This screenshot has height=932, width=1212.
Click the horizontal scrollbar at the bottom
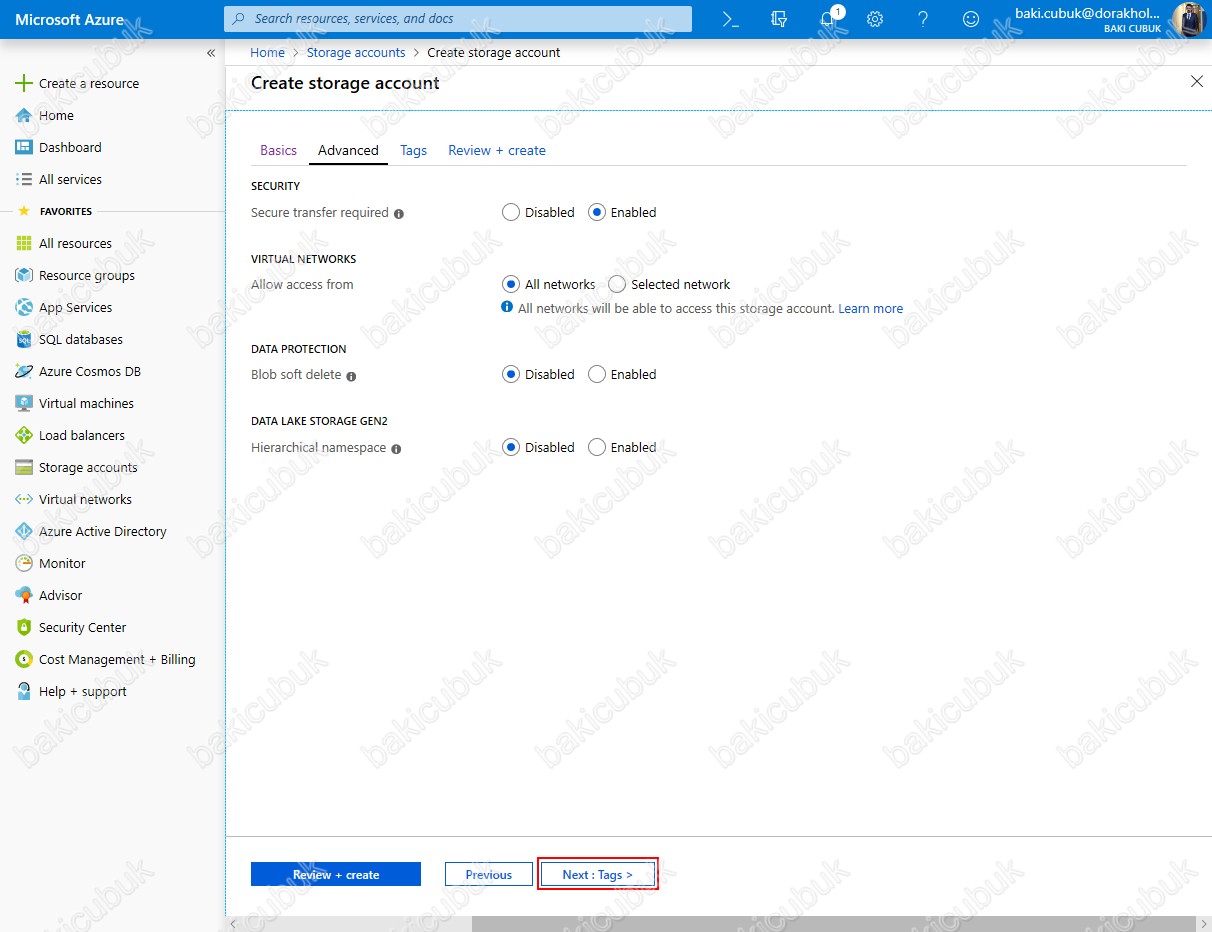coord(834,924)
